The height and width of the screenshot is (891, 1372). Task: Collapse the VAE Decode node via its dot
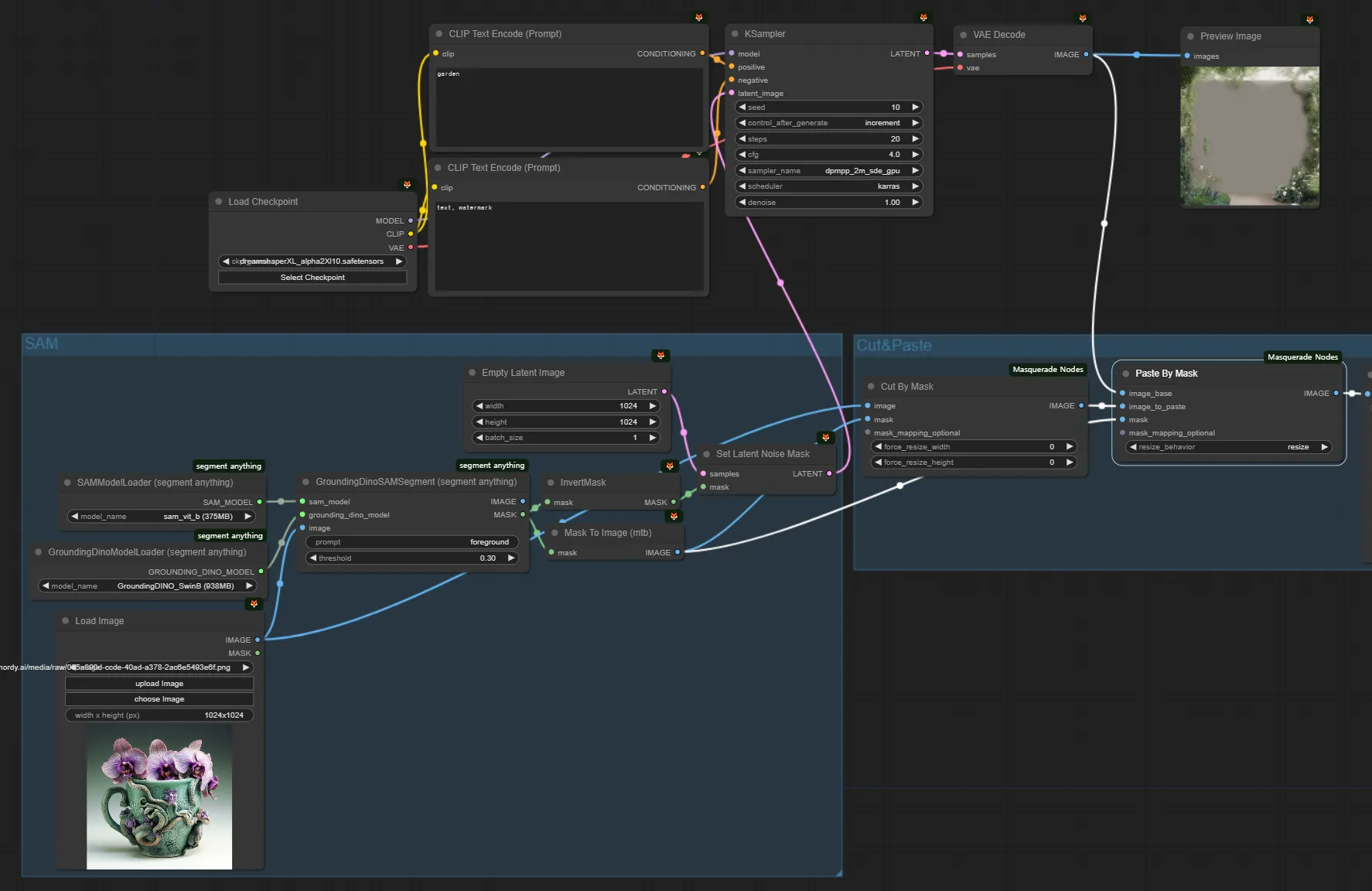click(x=964, y=35)
